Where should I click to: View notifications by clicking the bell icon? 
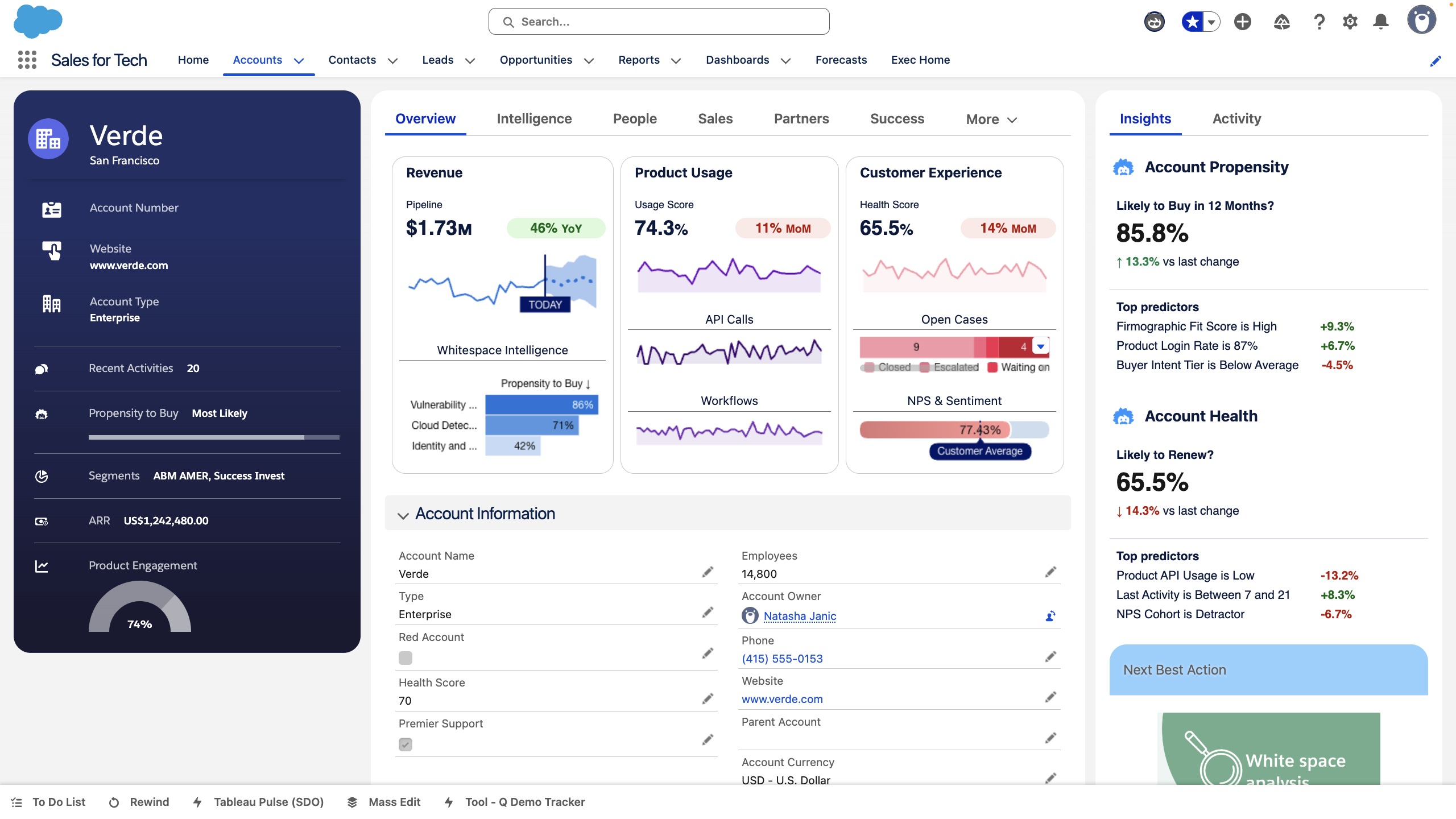tap(1381, 22)
